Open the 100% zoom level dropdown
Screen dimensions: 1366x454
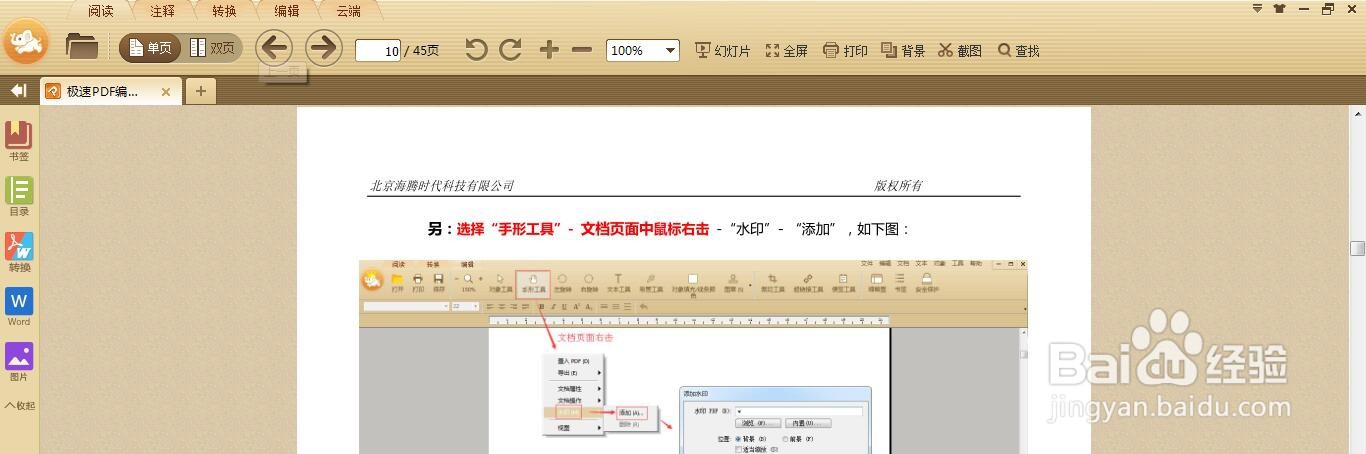(643, 50)
